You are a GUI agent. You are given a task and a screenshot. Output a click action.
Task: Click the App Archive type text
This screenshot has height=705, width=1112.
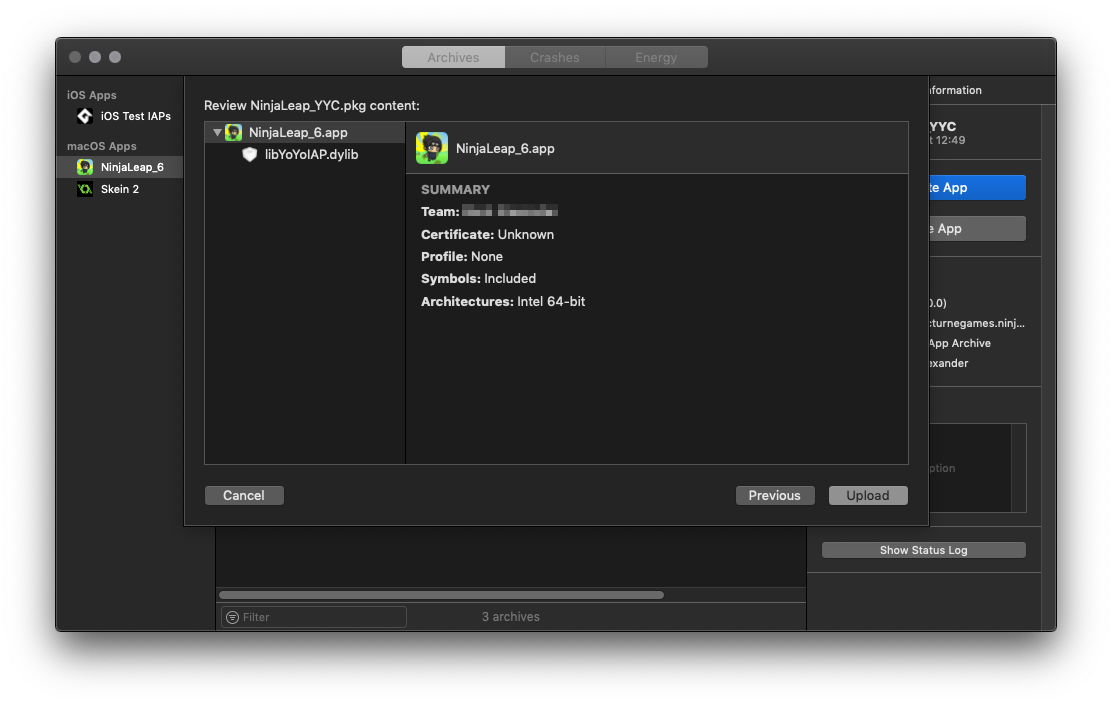960,343
